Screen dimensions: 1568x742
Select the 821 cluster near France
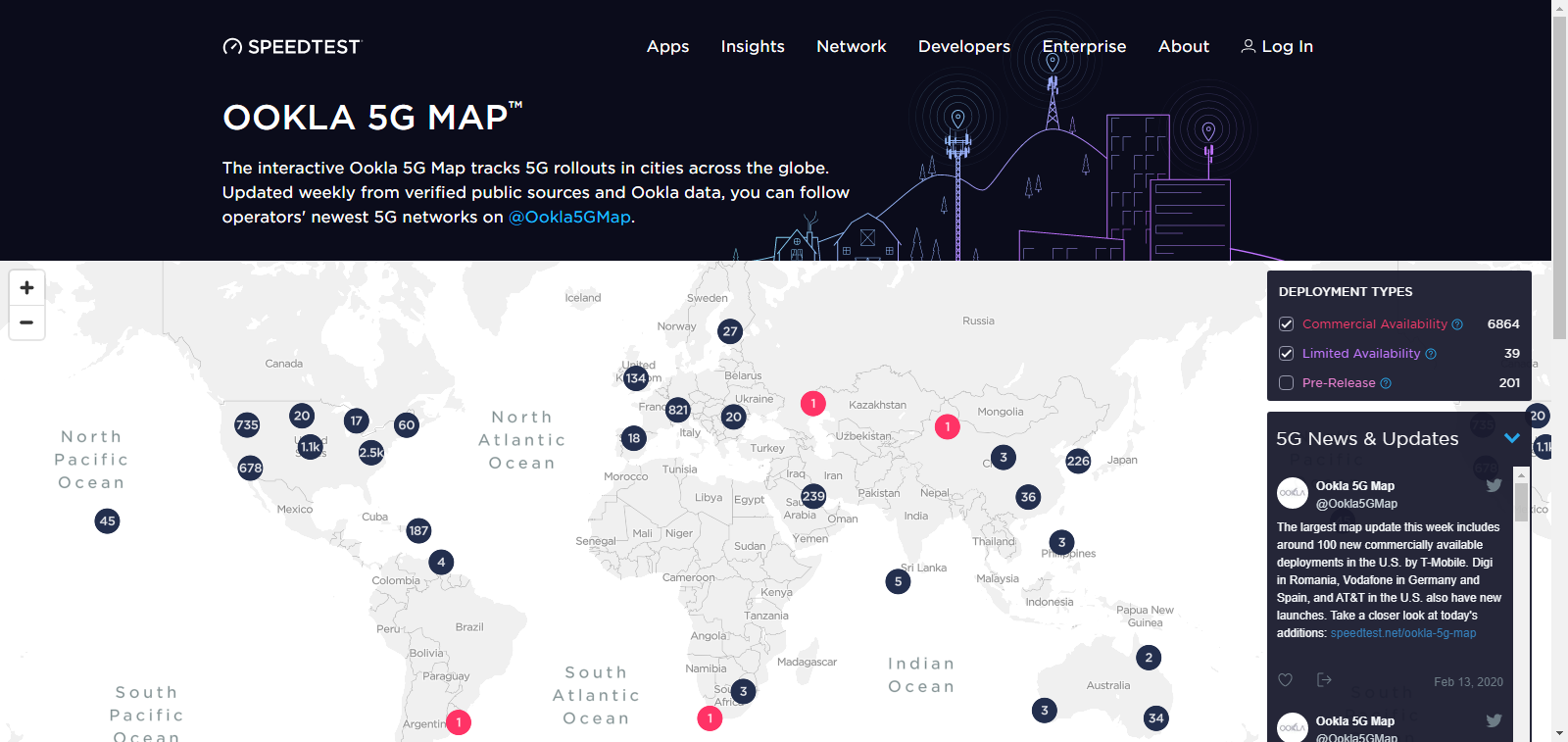pos(678,410)
